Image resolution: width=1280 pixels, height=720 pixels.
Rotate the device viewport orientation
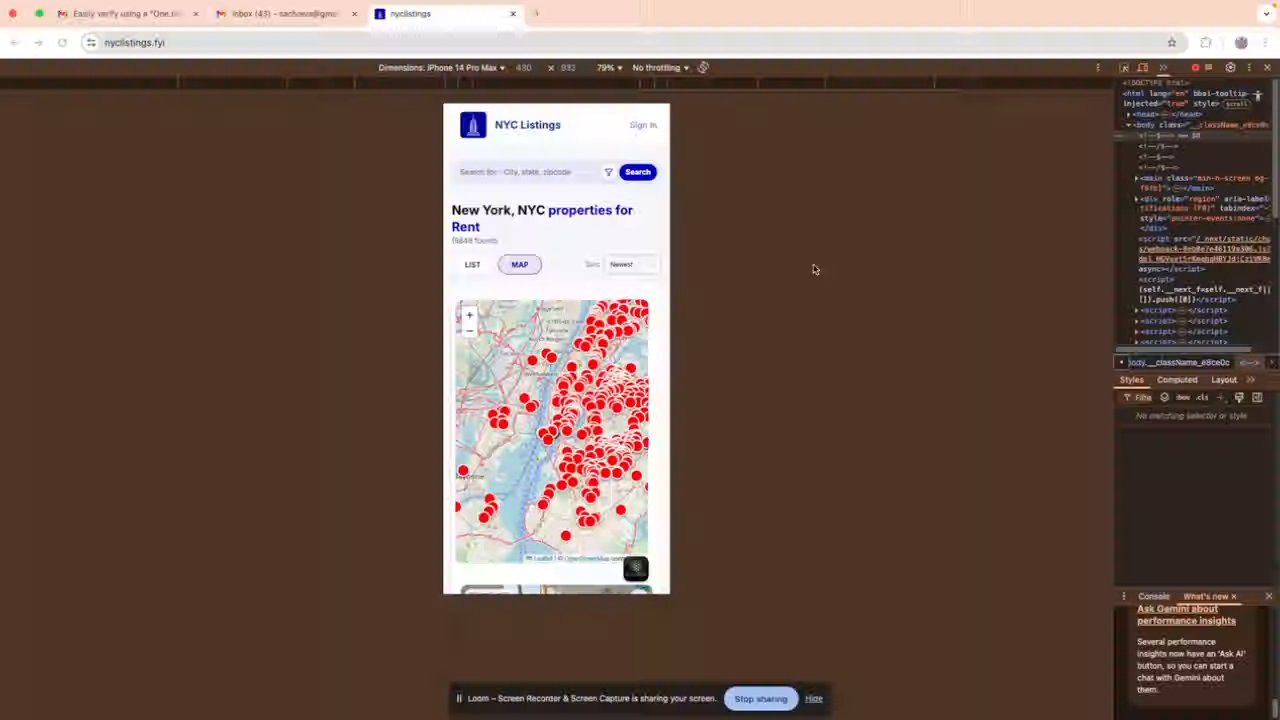pos(703,68)
